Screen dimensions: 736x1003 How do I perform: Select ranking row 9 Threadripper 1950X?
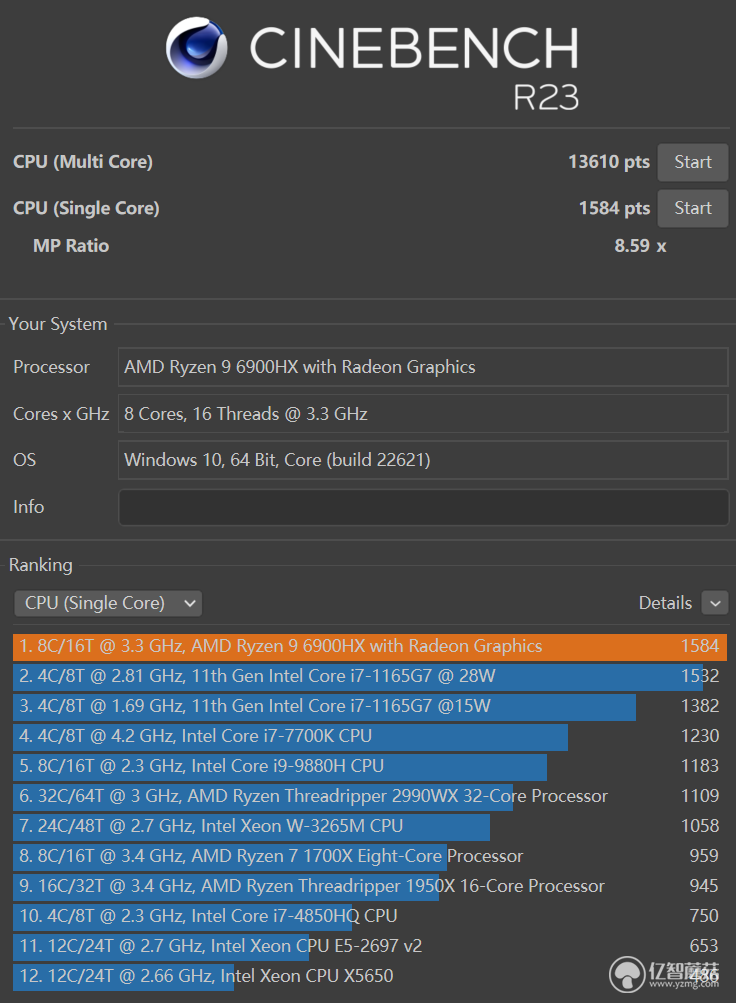pyautogui.click(x=370, y=886)
